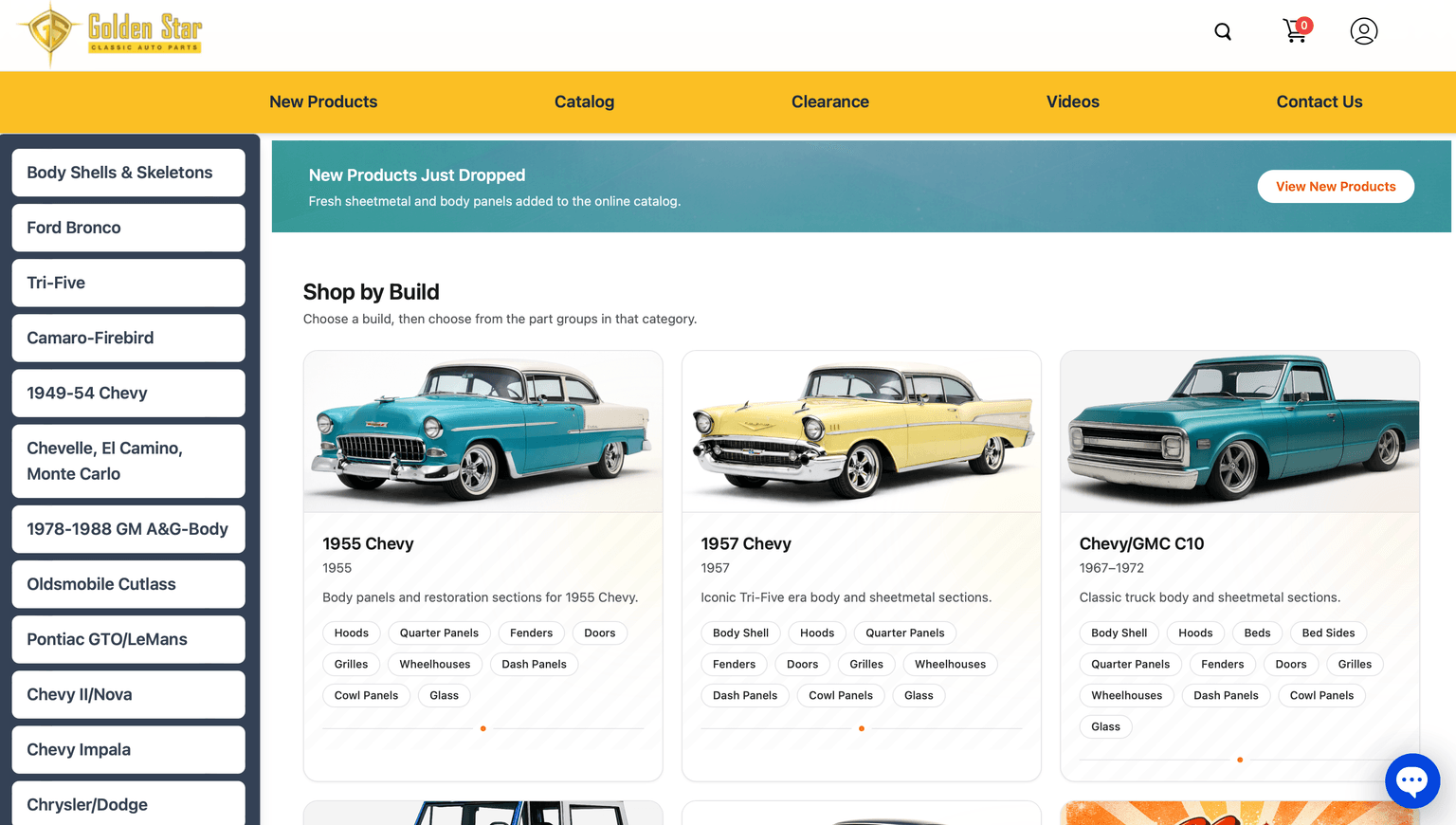Open the Chevy/GMC C10 title link
1456x825 pixels.
point(1141,544)
